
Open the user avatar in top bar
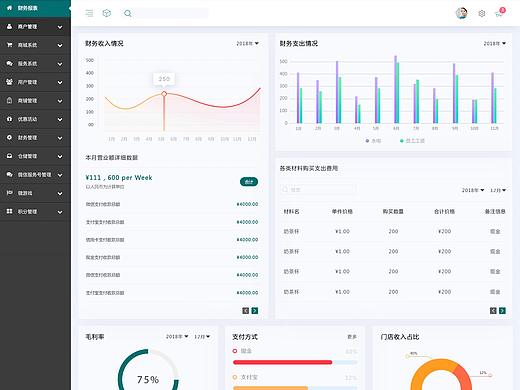tap(462, 13)
